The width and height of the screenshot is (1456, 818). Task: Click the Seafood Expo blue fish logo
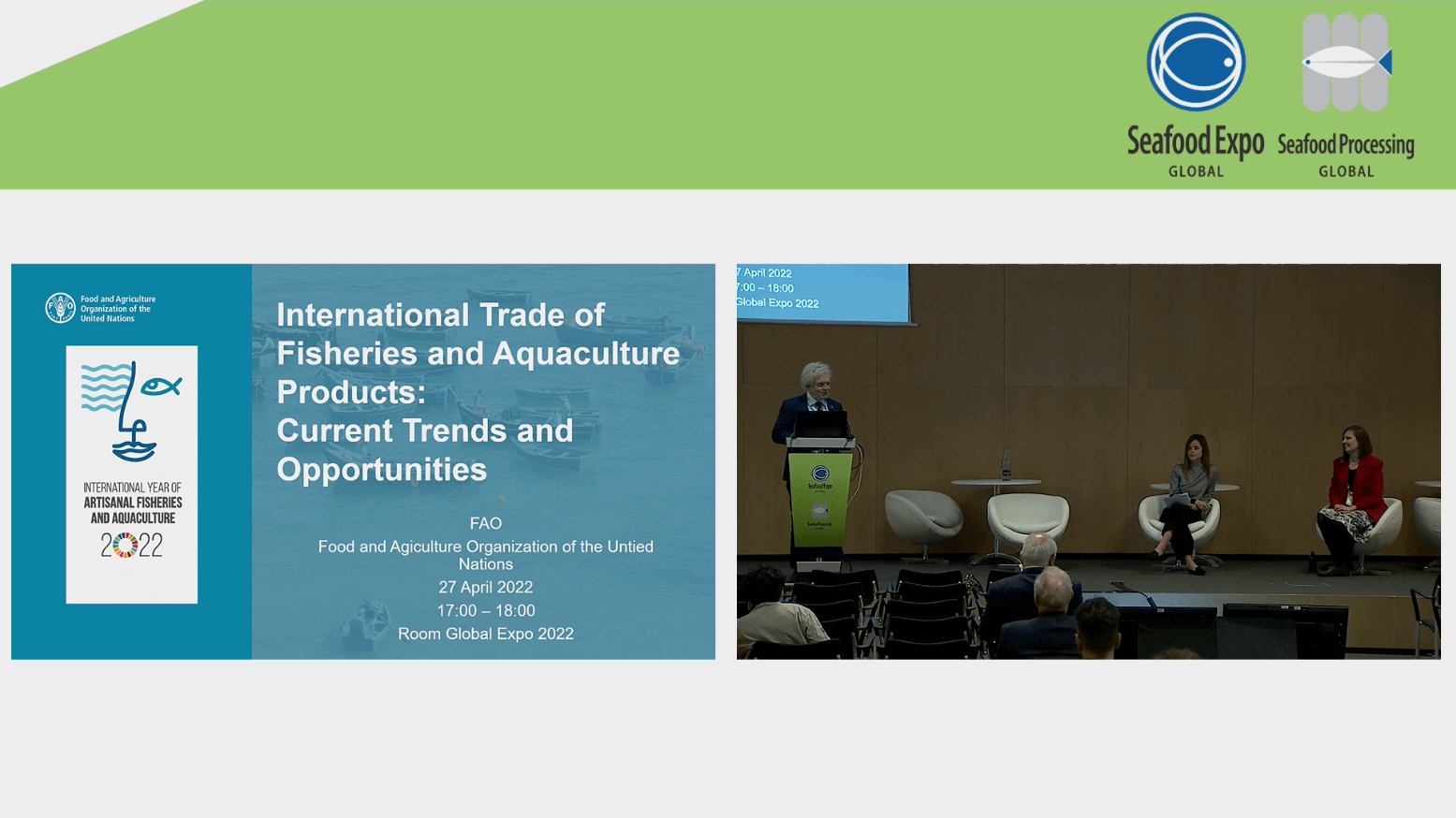(x=1196, y=62)
